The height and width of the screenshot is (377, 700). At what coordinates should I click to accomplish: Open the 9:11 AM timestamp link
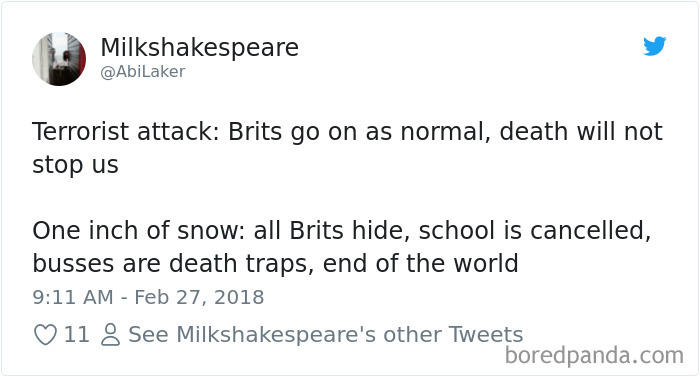pyautogui.click(x=73, y=297)
